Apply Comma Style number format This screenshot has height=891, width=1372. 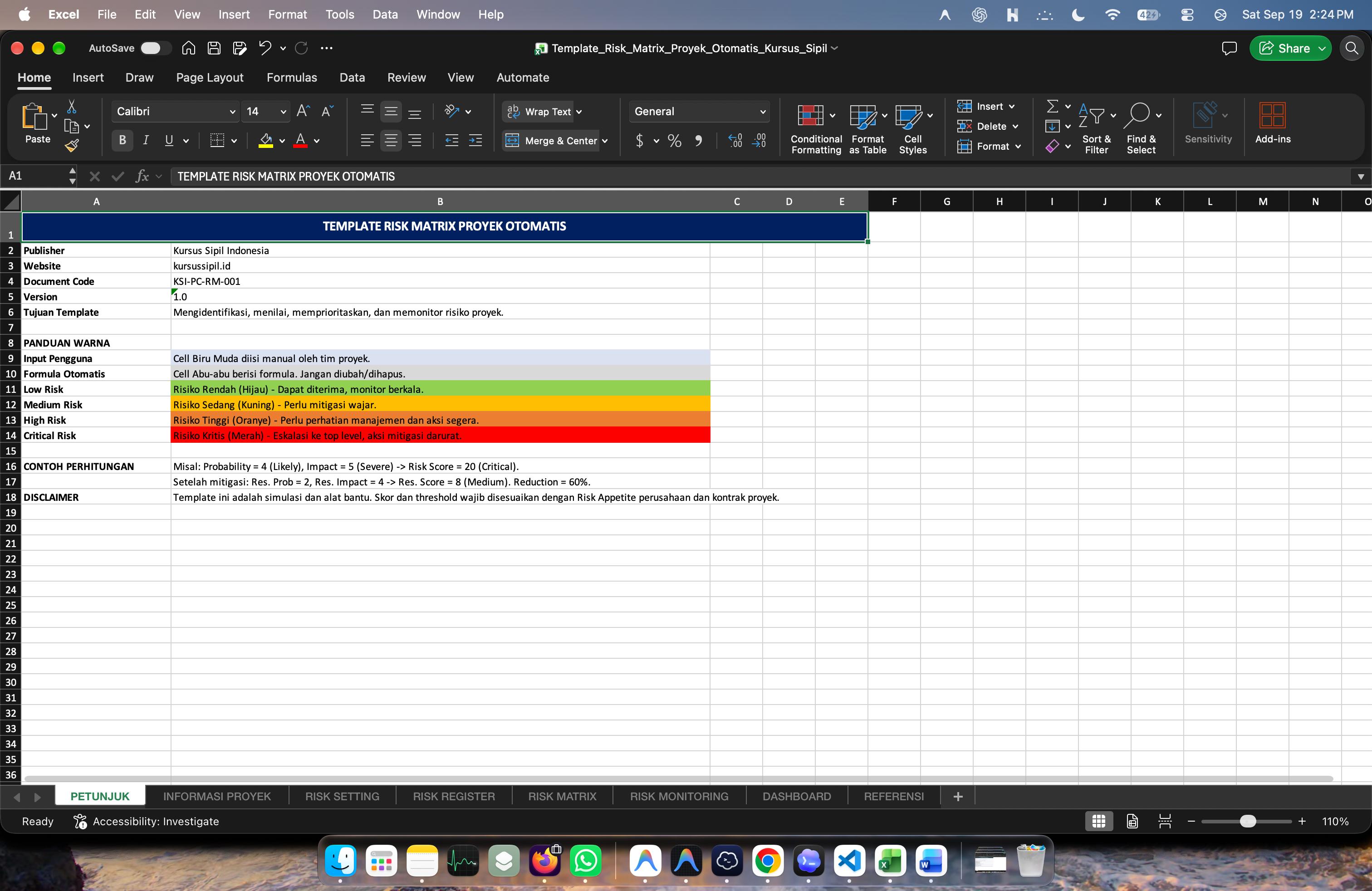pyautogui.click(x=698, y=141)
